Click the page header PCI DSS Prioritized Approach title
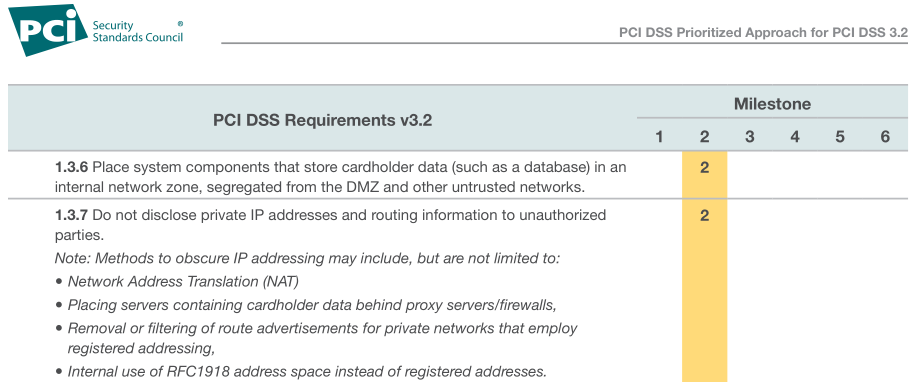This screenshot has width=914, height=382. 764,32
